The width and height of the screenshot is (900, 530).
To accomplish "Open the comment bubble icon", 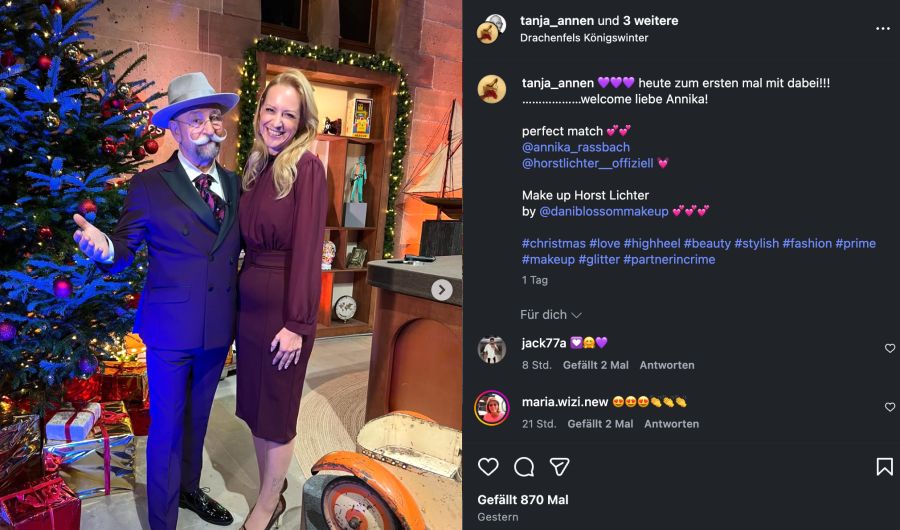I will click(524, 467).
